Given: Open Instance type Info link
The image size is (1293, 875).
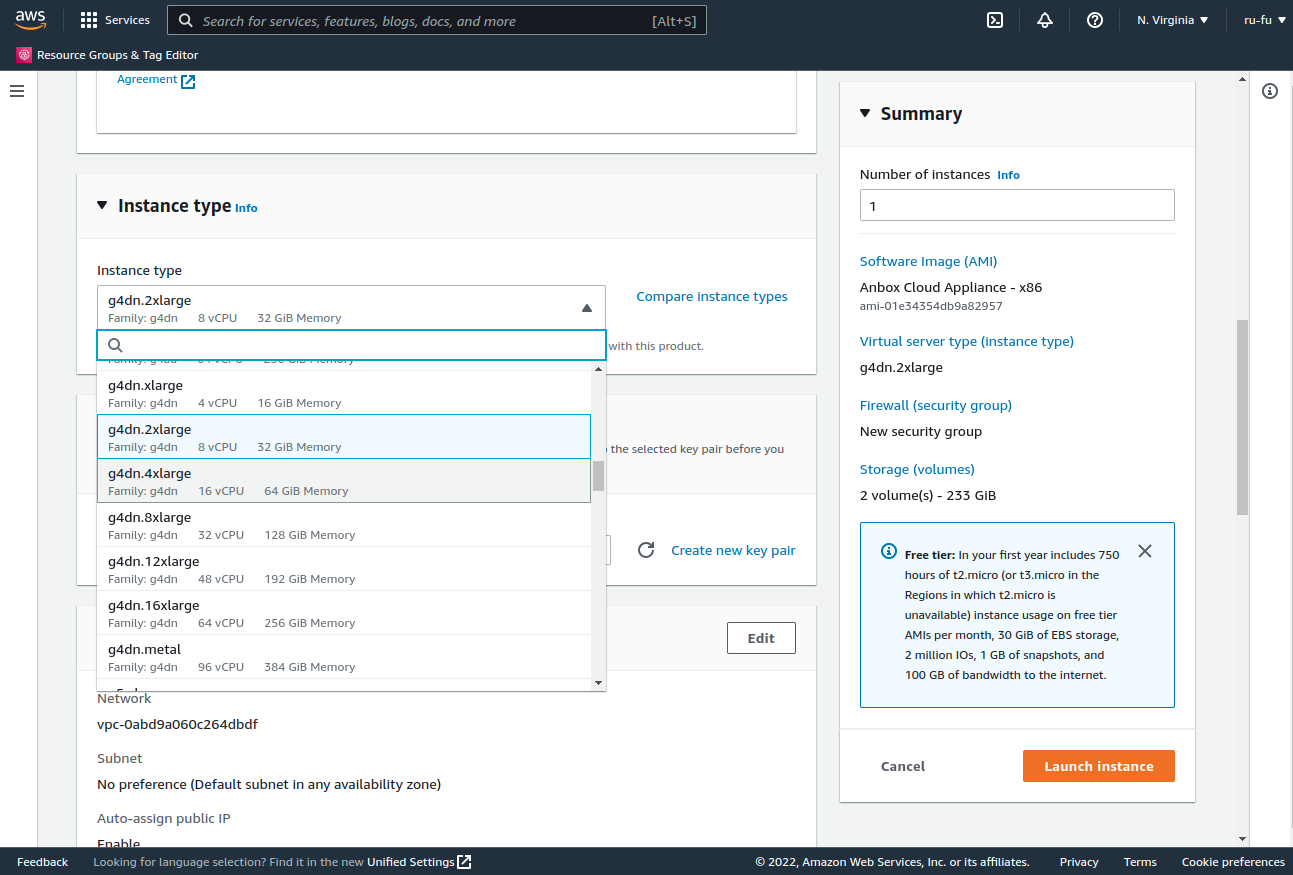Looking at the screenshot, I should [246, 208].
